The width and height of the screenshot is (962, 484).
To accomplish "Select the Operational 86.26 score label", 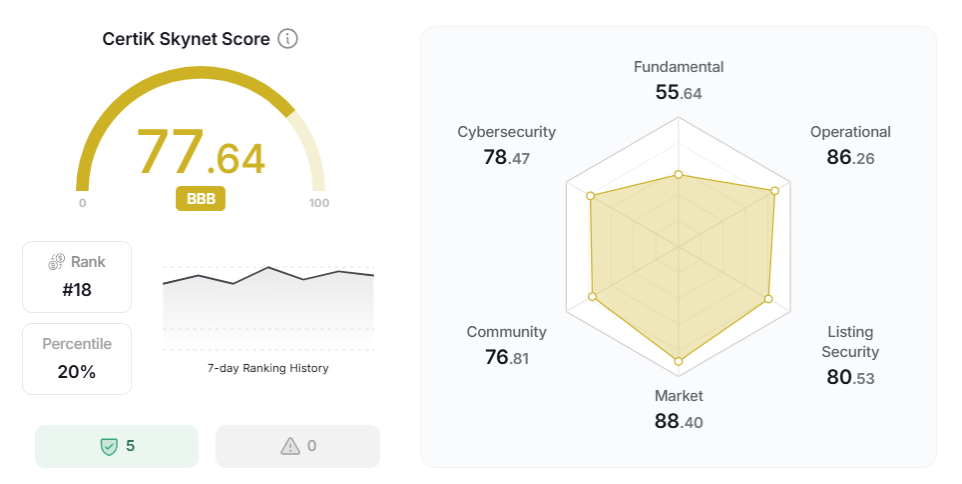I will 850,145.
